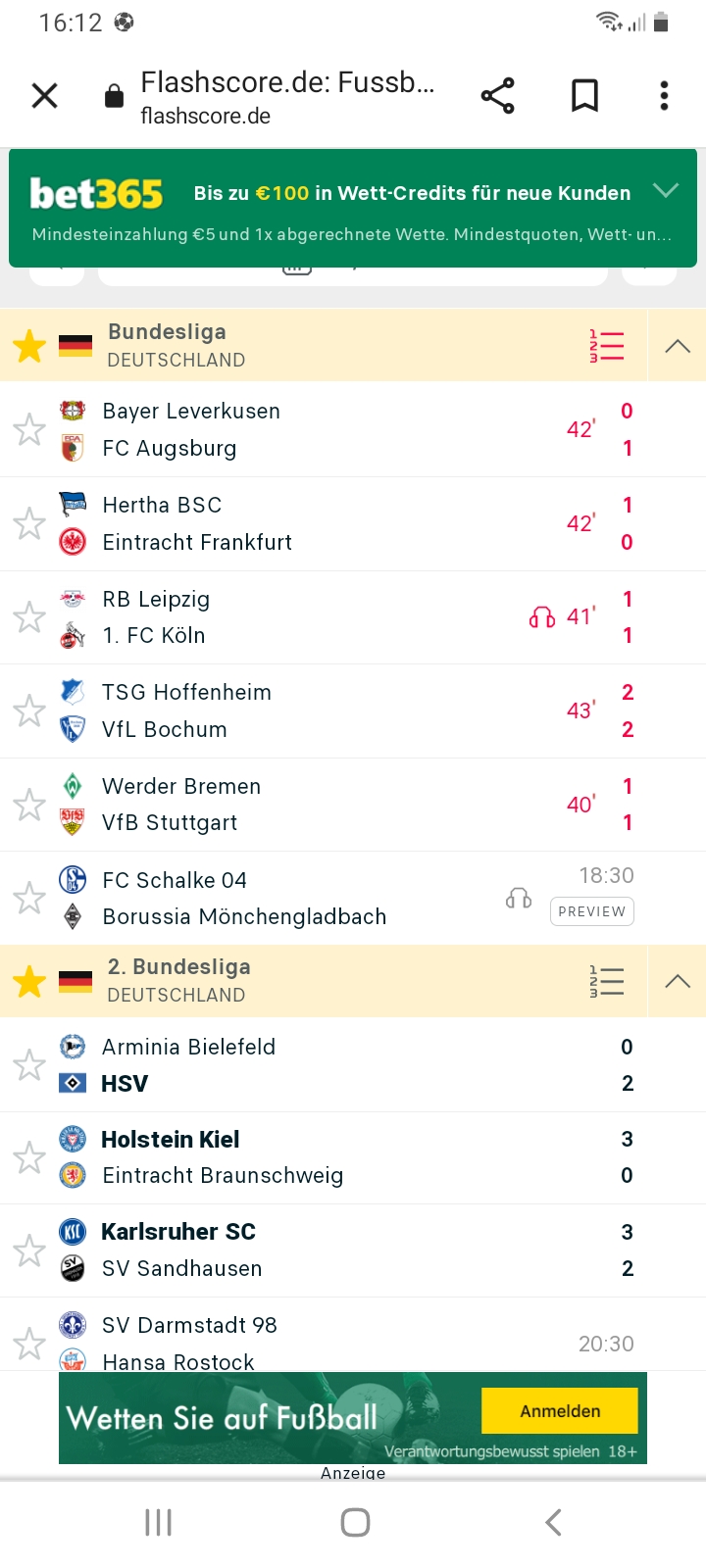Open 2. Bundesliga standings table icon
Image resolution: width=706 pixels, height=1568 pixels.
[x=606, y=981]
